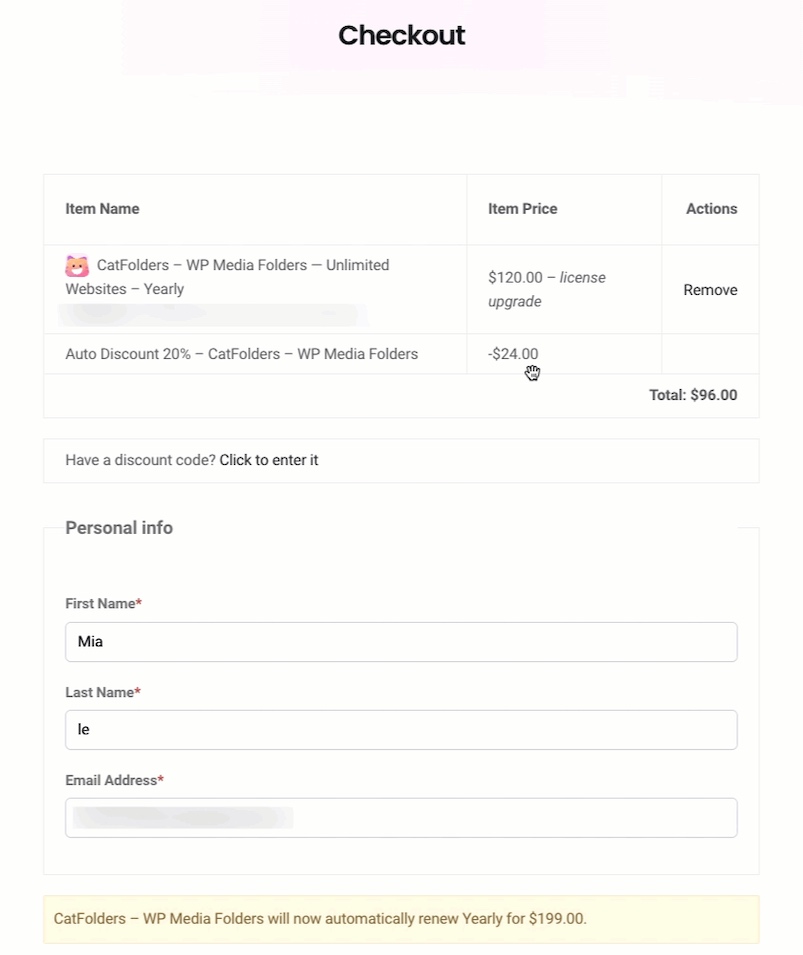
Task: Click the Personal info section heading
Action: (x=119, y=527)
